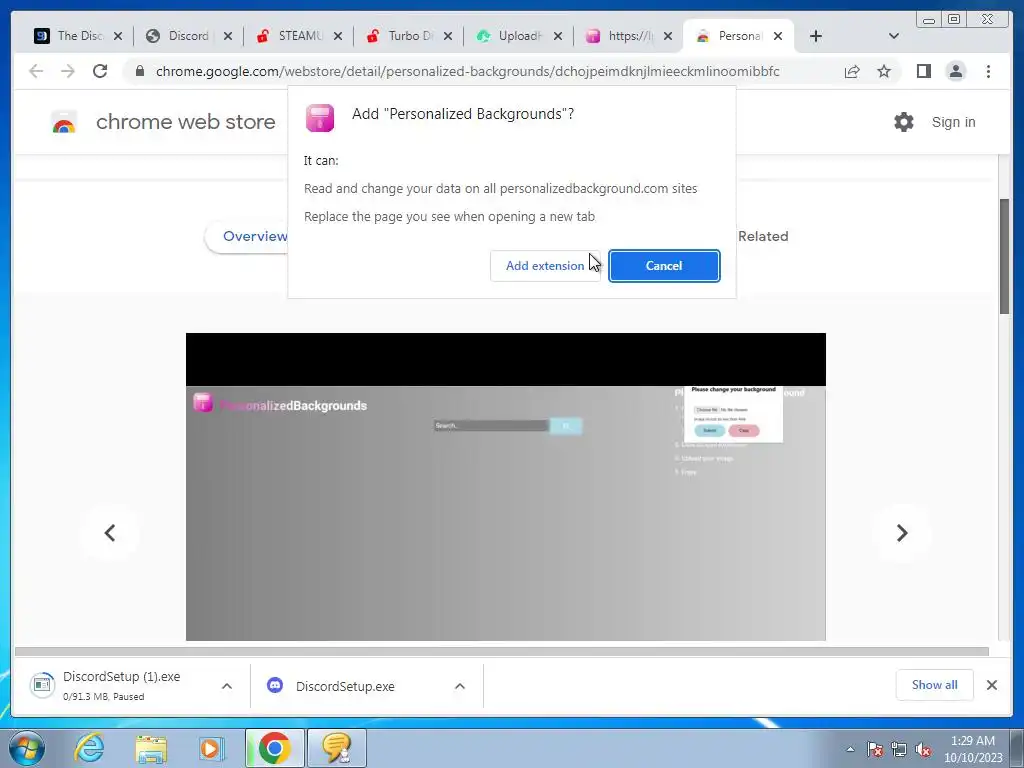This screenshot has height=768, width=1024.
Task: Share this page icon in address bar
Action: tap(852, 71)
